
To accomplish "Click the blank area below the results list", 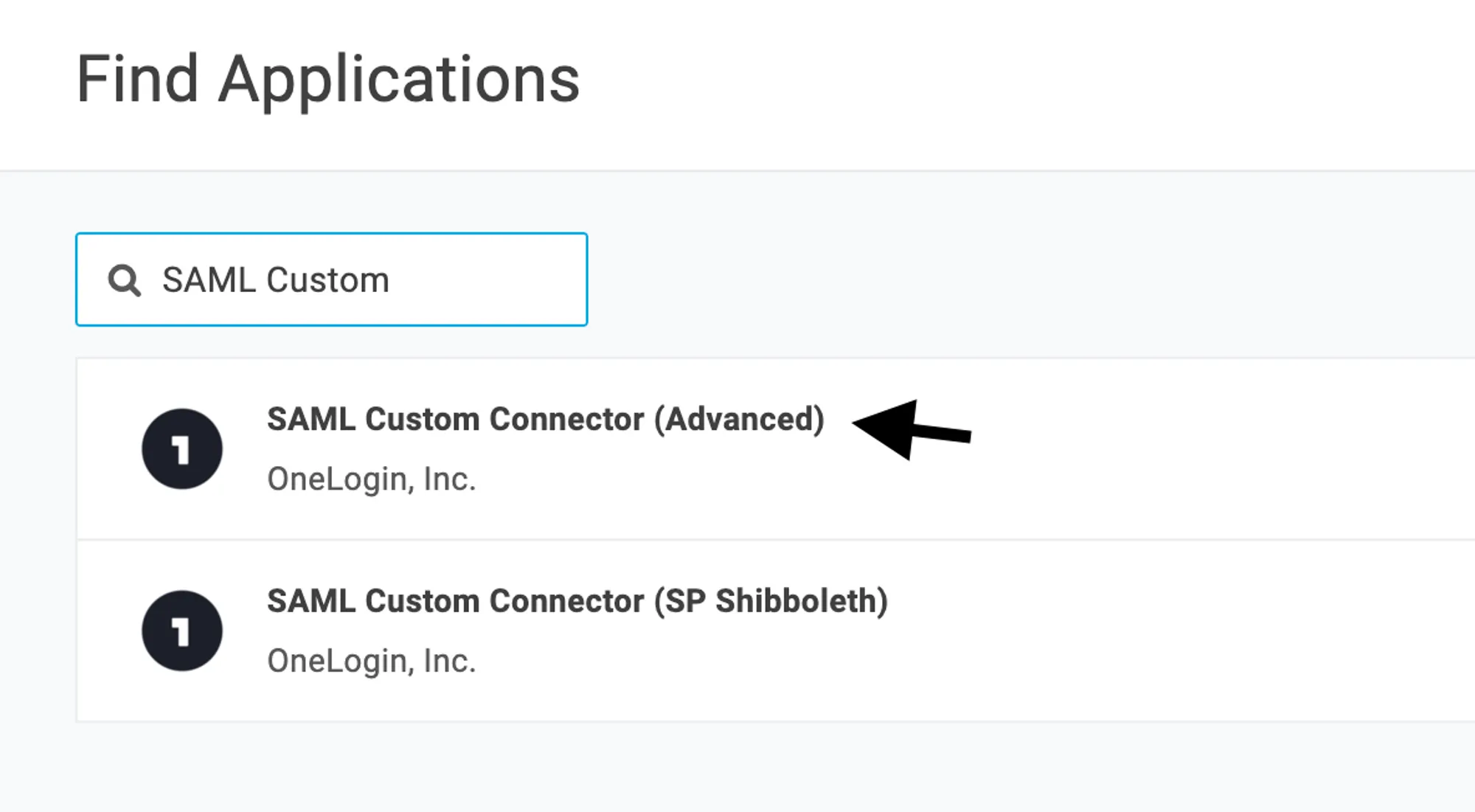I will (737, 768).
